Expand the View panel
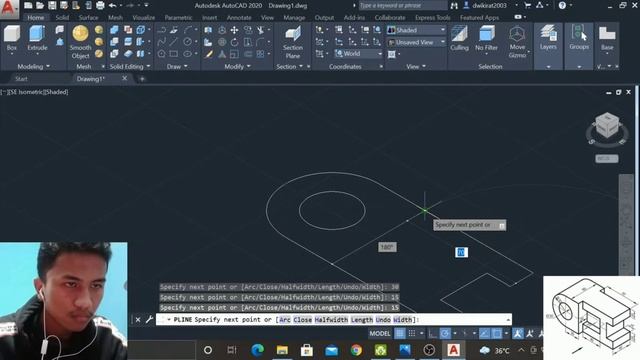640x360 pixels. (x=416, y=66)
